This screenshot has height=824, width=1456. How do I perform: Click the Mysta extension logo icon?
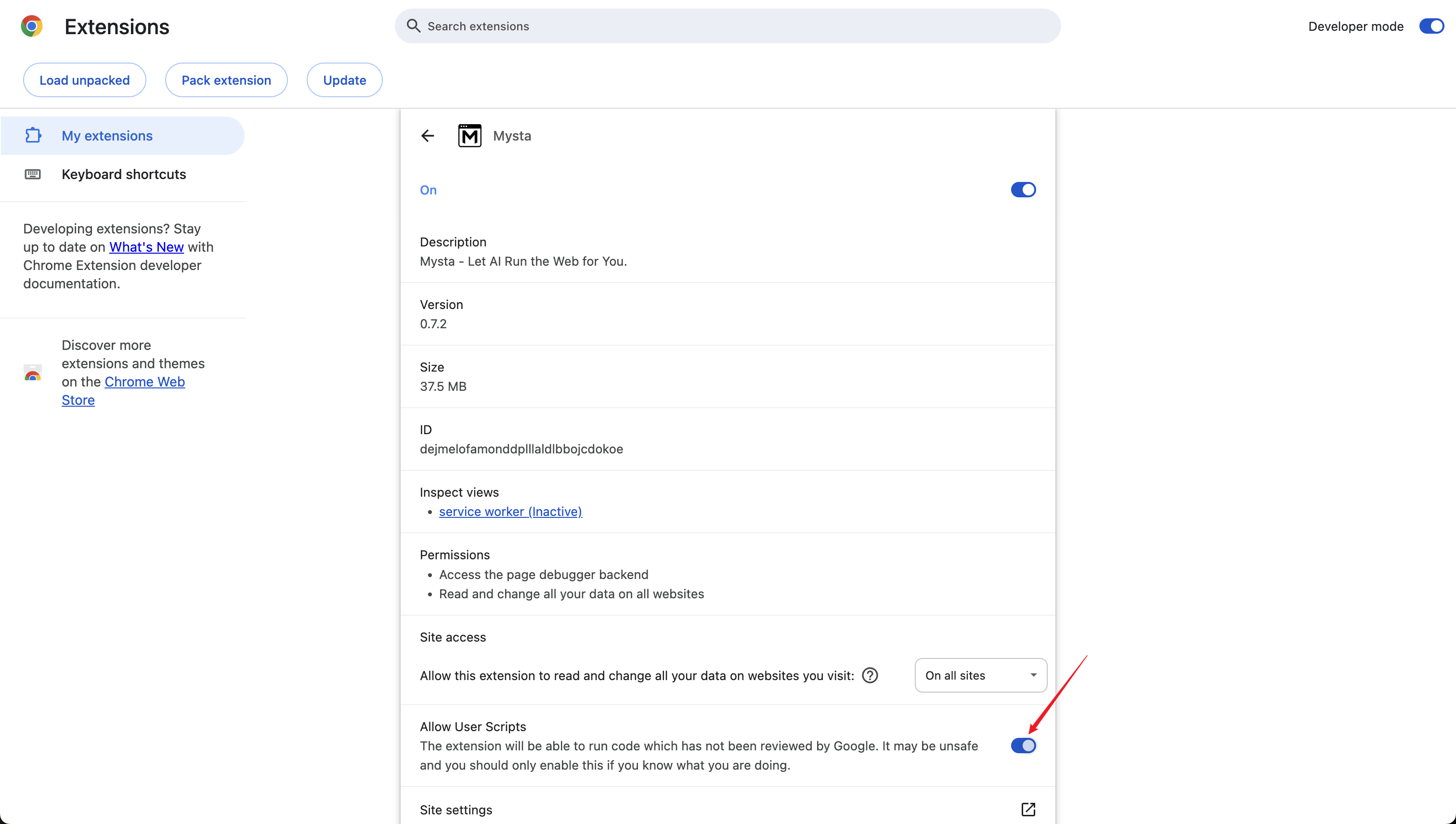tap(469, 136)
